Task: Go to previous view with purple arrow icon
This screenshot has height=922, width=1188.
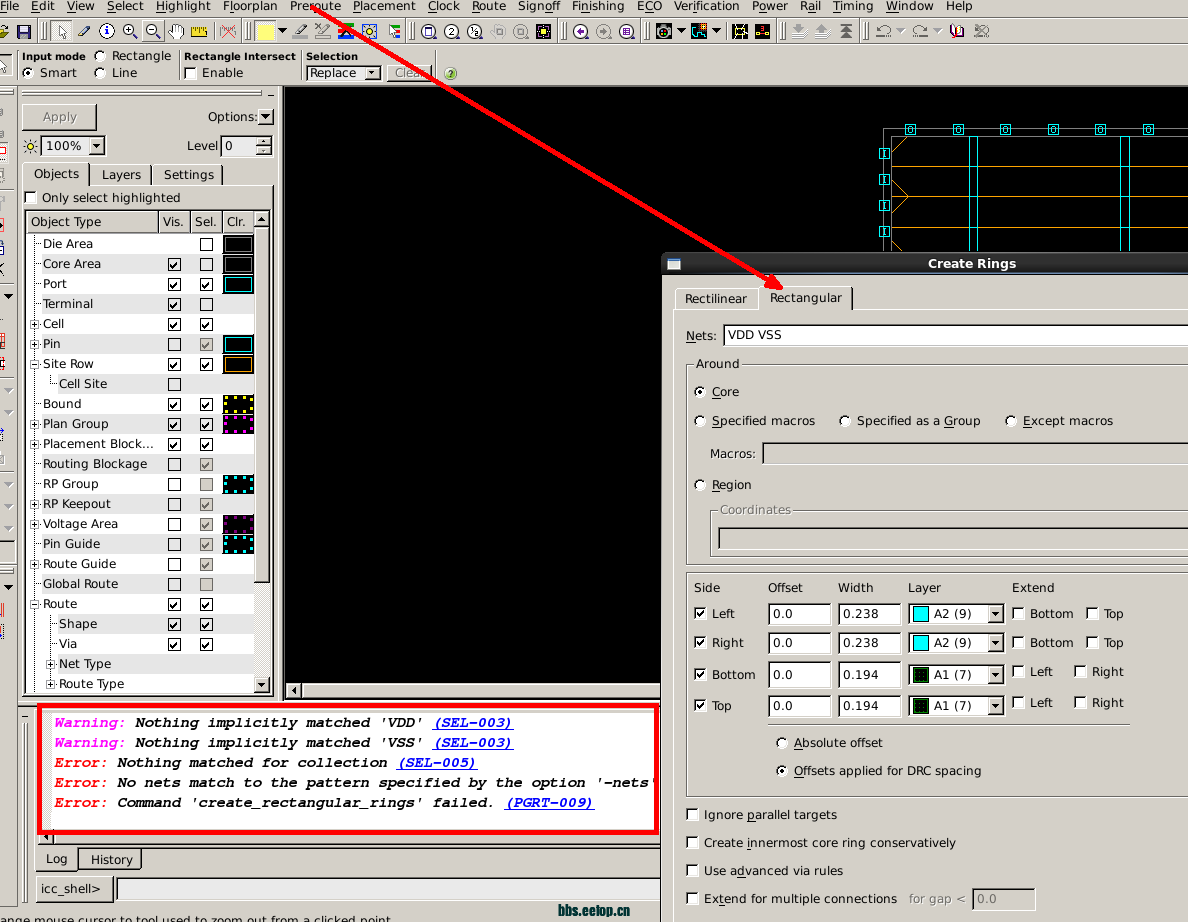Action: [581, 31]
